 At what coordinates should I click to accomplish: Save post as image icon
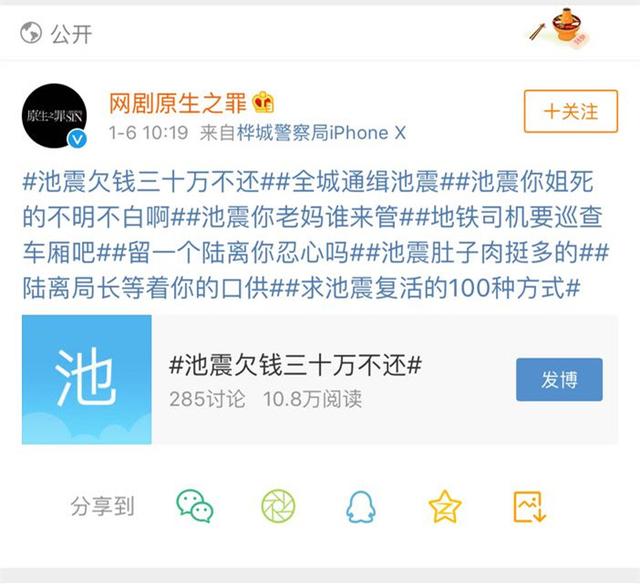tap(529, 506)
